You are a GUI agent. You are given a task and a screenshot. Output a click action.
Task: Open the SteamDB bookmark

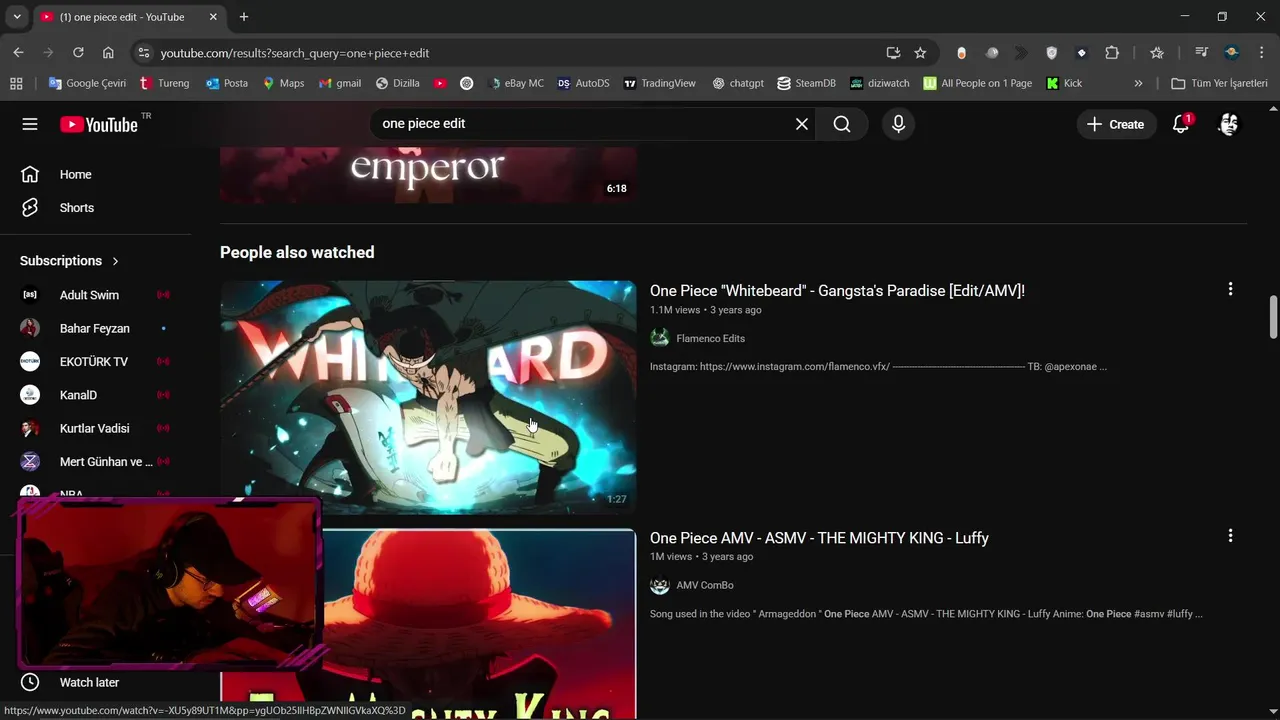pos(806,83)
